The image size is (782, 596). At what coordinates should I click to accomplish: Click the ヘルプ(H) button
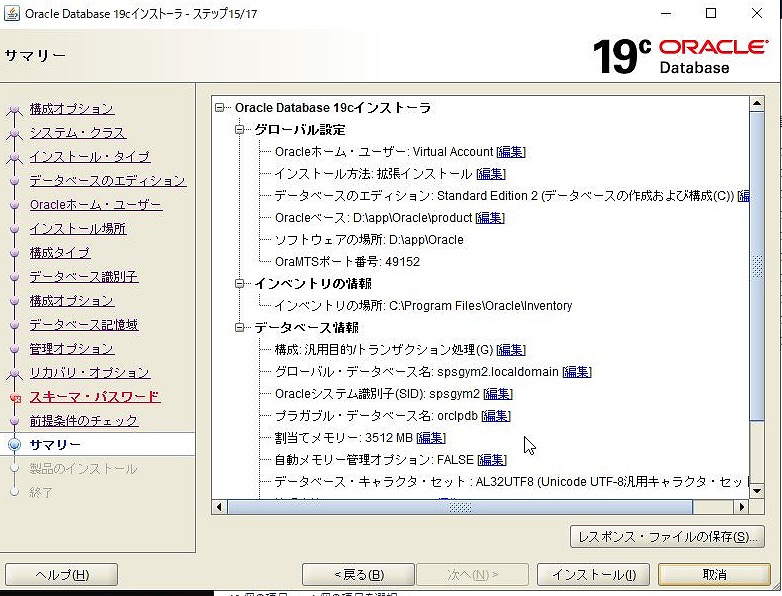[61, 575]
